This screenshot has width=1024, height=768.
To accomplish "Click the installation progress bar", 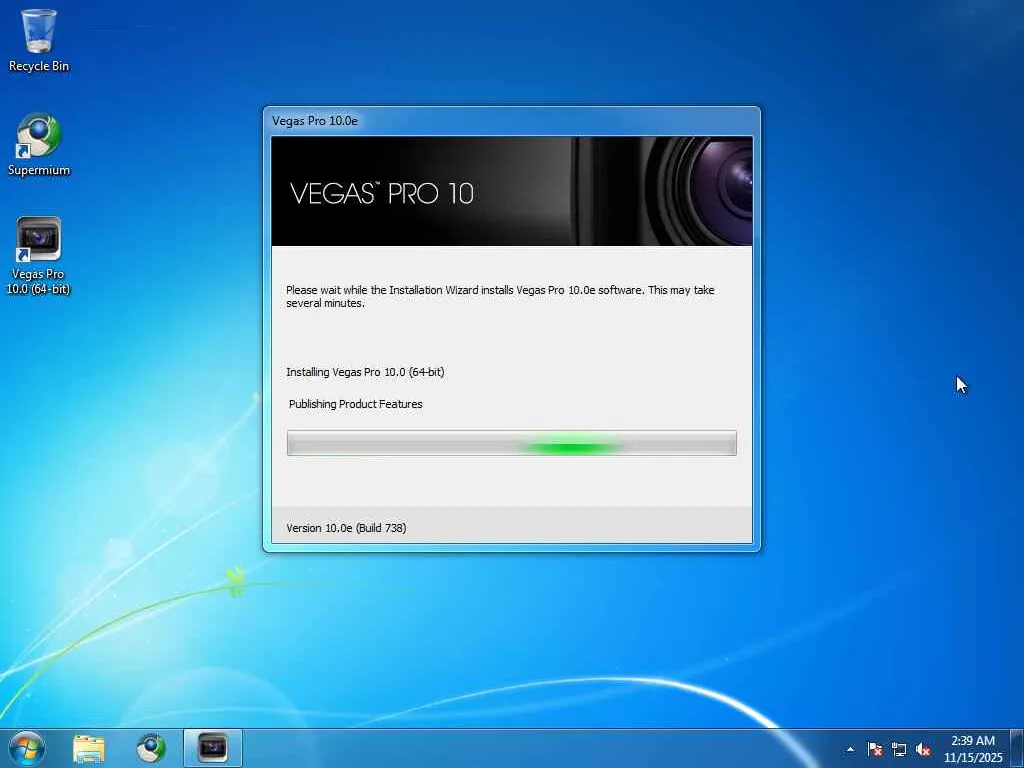I will [x=511, y=443].
